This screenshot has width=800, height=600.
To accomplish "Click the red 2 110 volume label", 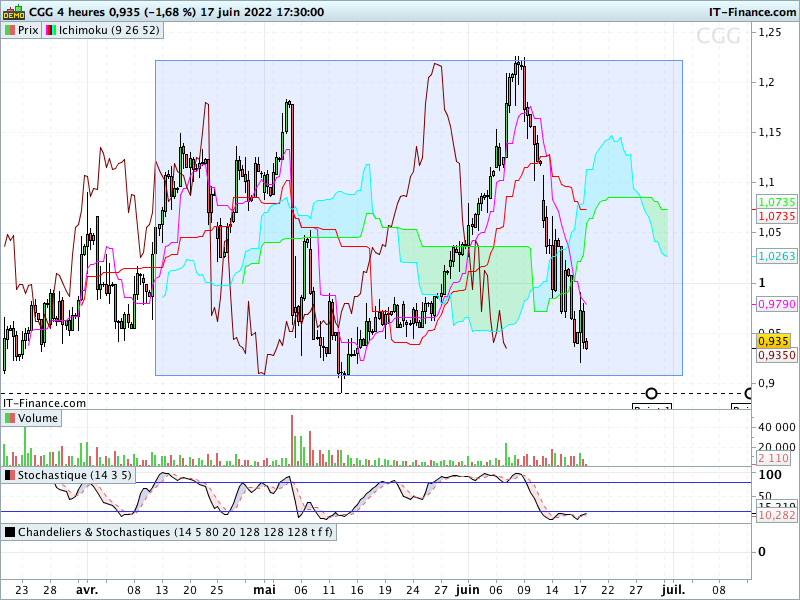I will click(774, 458).
